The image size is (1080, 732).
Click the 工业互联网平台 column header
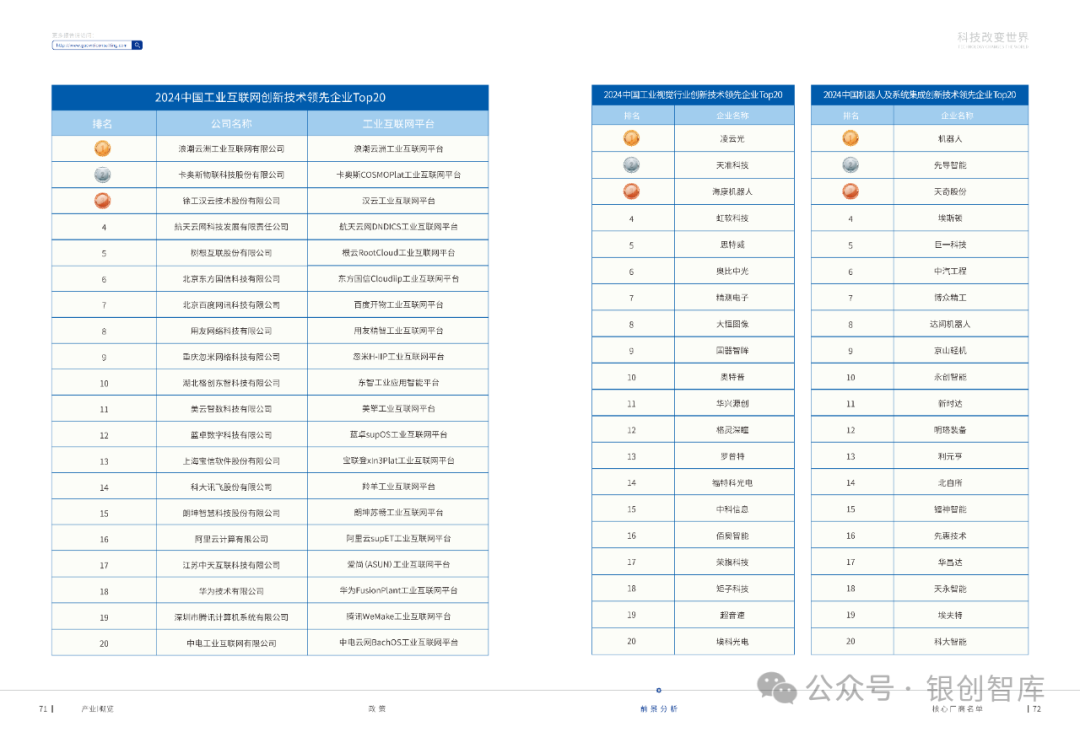(398, 124)
